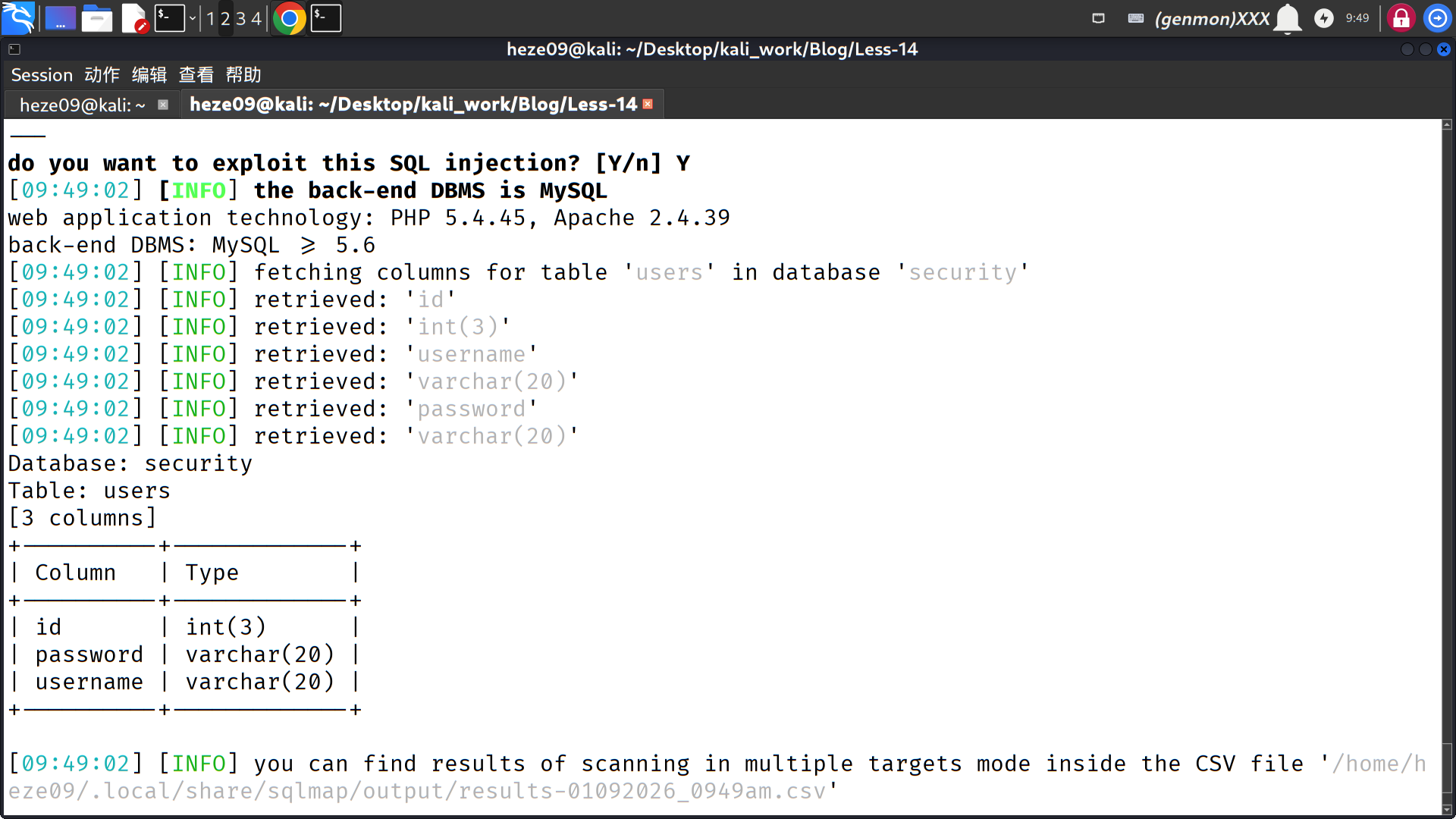Show desktop using the panel icon
This screenshot has height=819, width=1456.
(61, 18)
